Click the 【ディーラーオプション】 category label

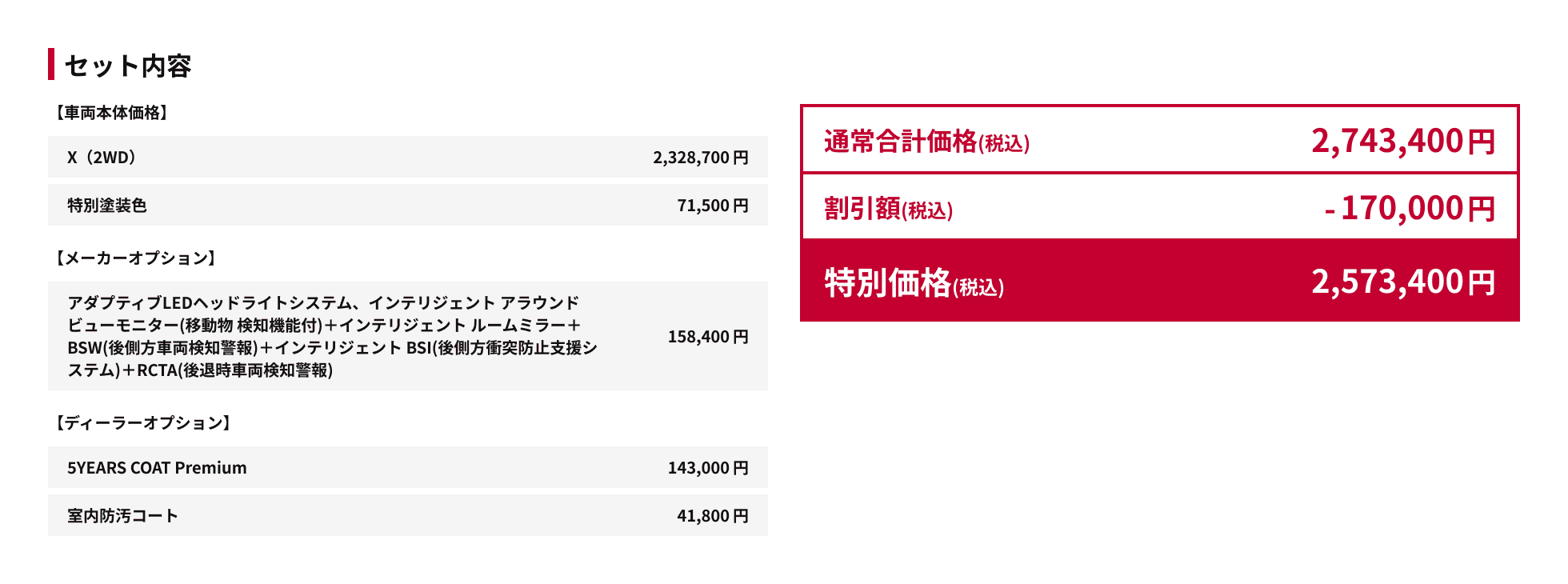[x=143, y=422]
